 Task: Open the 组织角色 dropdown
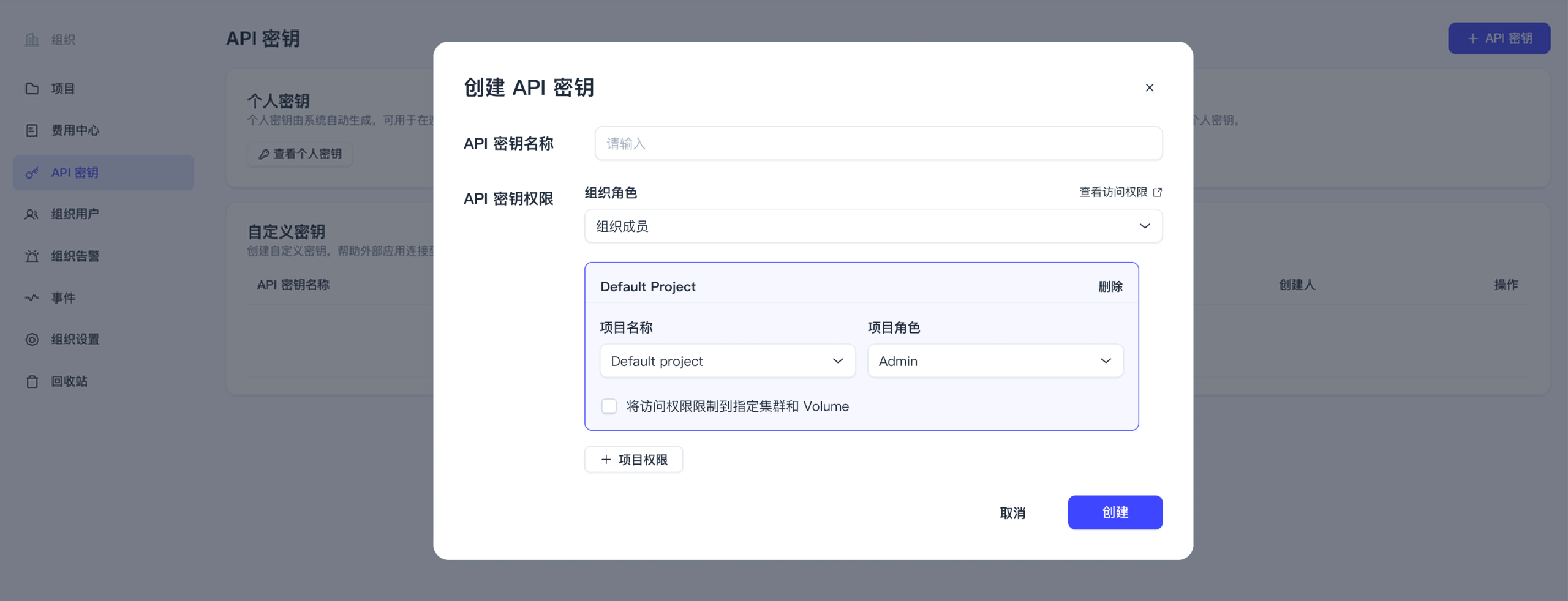pyautogui.click(x=873, y=226)
